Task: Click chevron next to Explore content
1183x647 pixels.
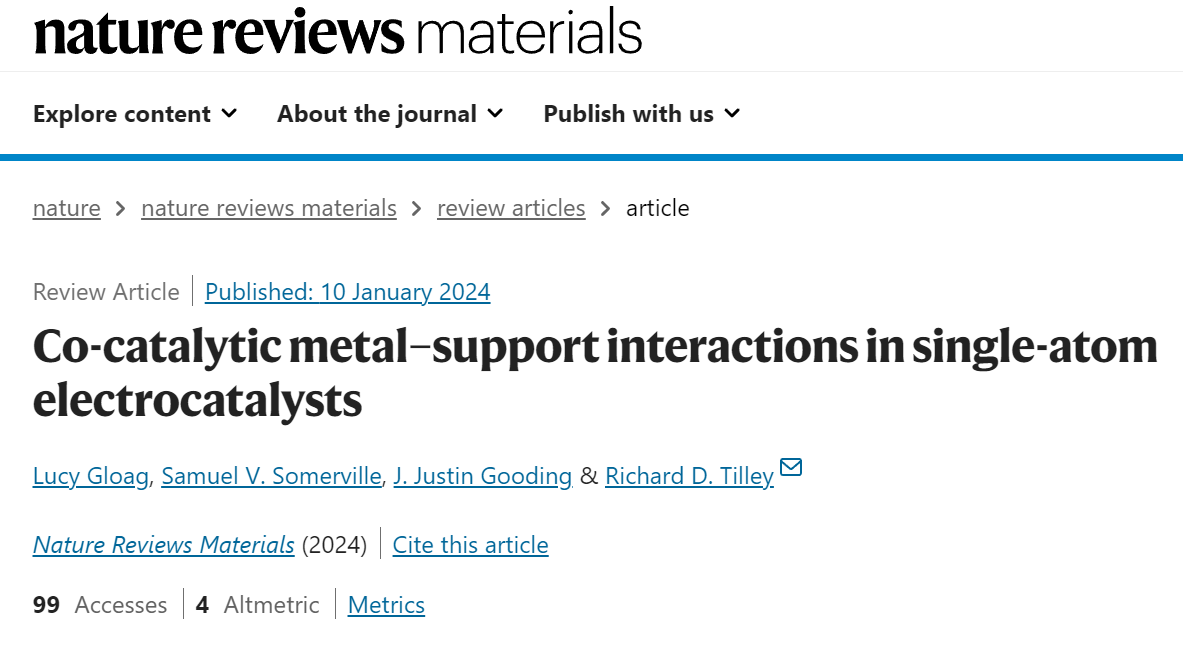Action: point(229,113)
